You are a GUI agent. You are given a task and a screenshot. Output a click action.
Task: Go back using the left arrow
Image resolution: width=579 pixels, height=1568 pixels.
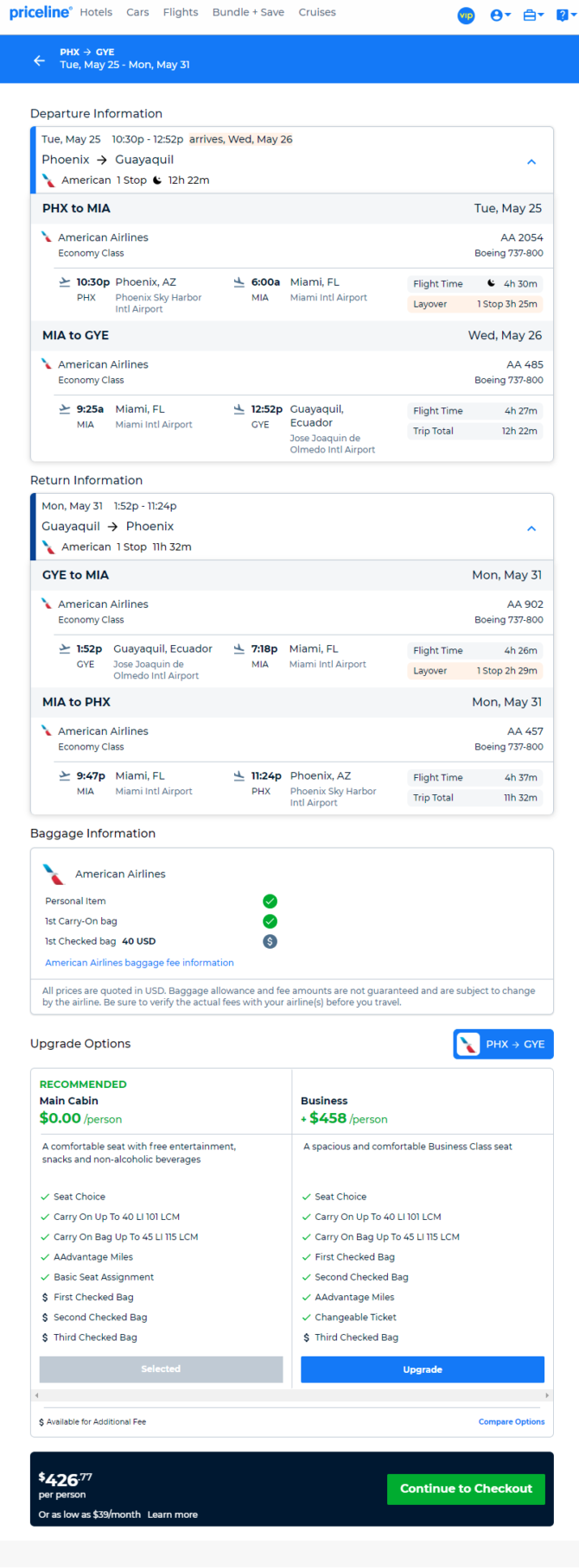coord(39,60)
